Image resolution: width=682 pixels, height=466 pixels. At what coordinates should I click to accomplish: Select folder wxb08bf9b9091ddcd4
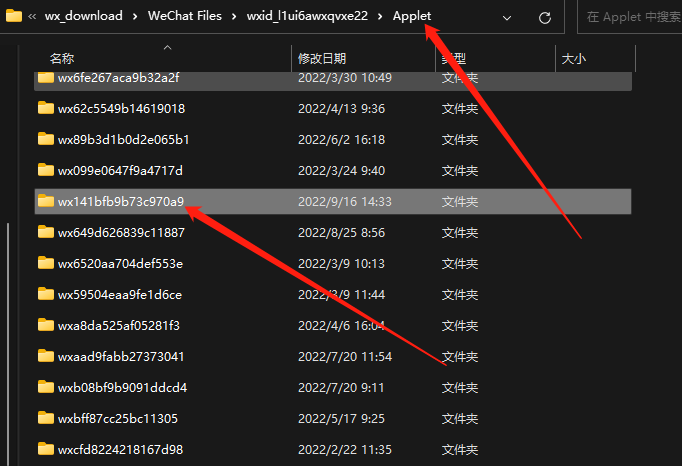[333, 388]
